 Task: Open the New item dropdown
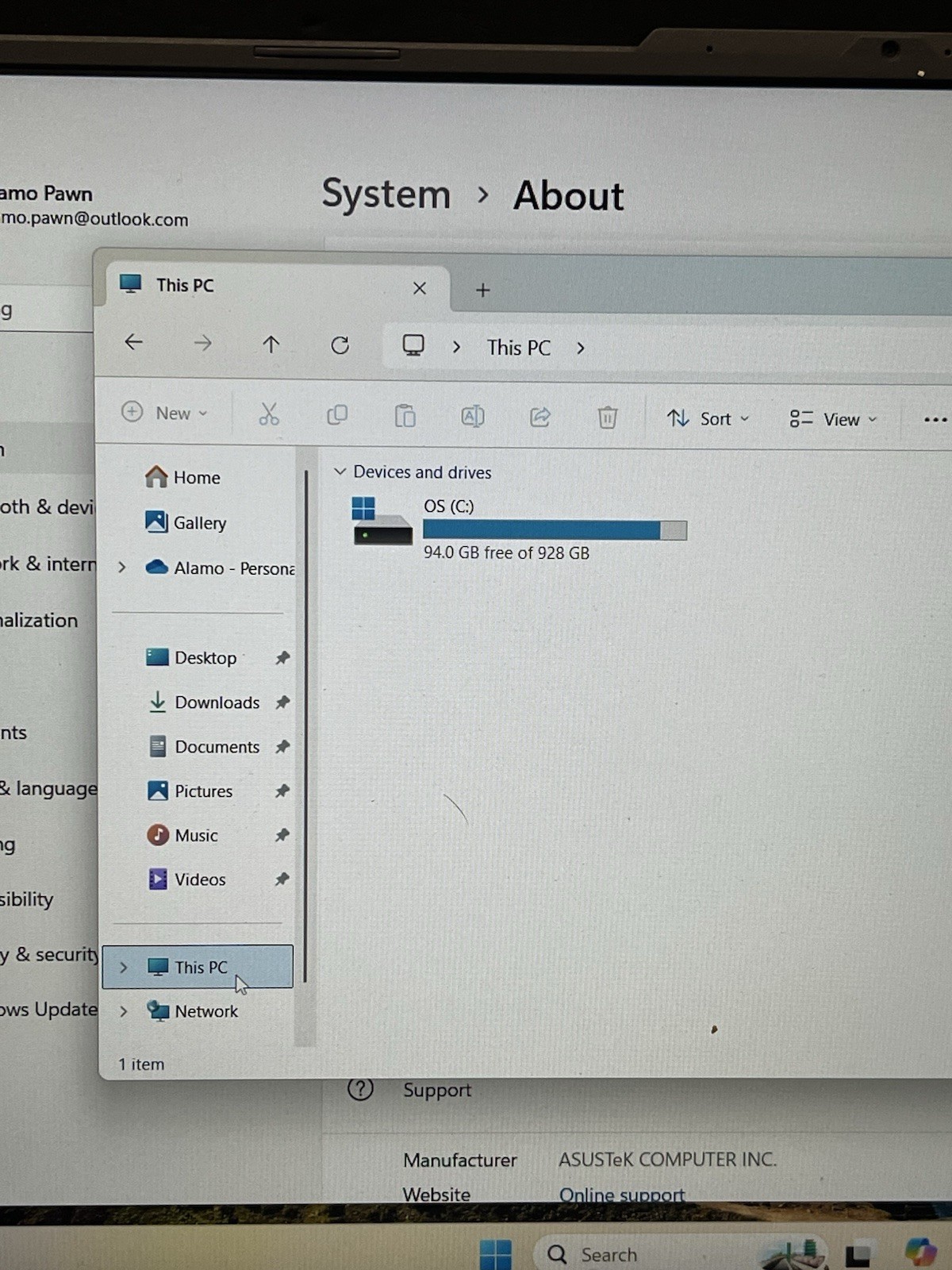click(x=164, y=413)
